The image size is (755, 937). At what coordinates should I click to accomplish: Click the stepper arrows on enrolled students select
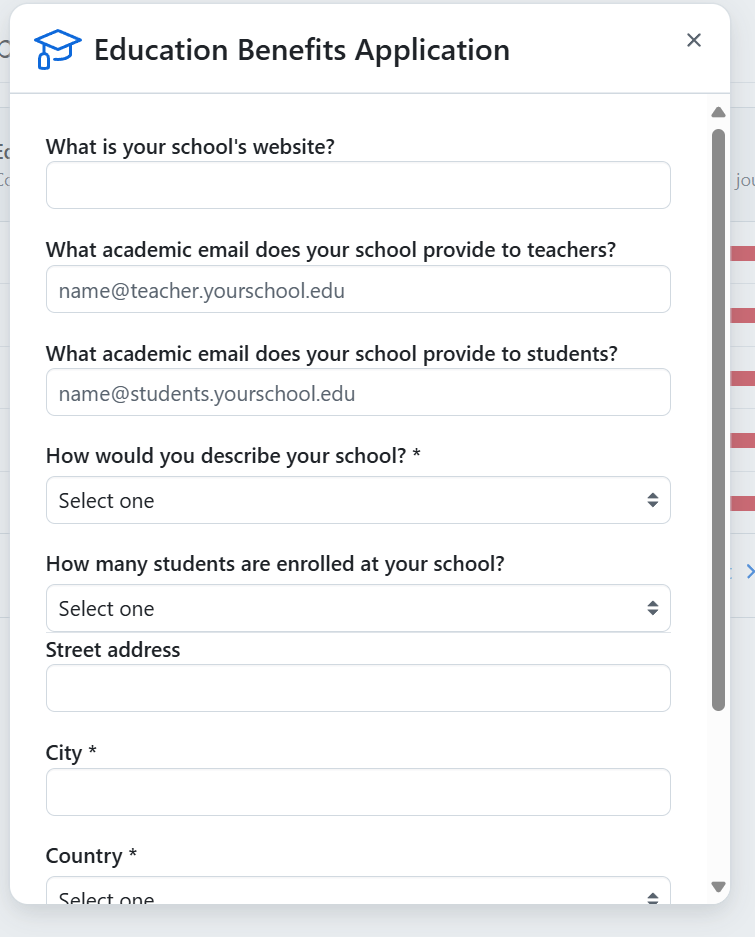click(652, 608)
